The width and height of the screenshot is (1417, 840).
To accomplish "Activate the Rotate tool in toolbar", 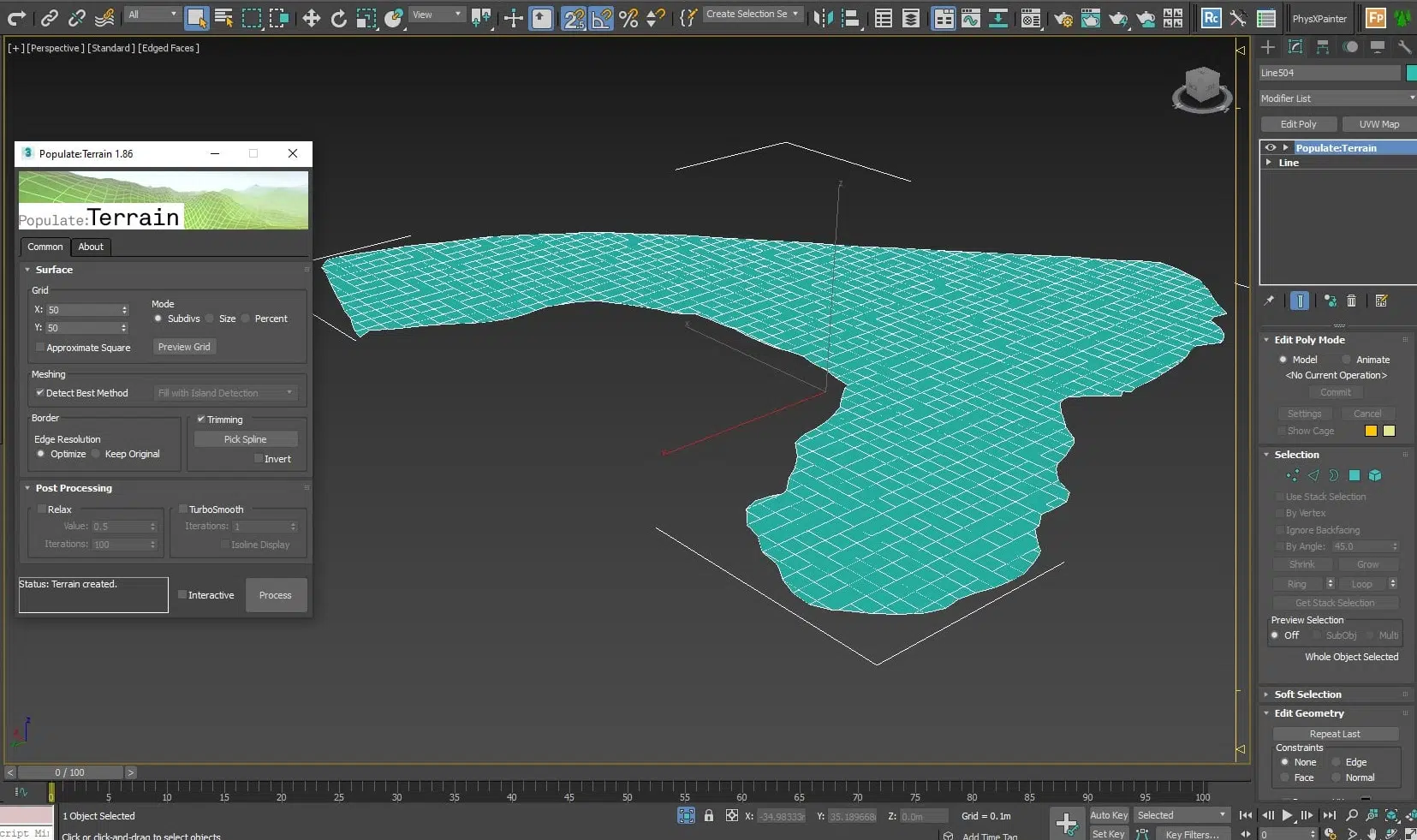I will tap(338, 18).
